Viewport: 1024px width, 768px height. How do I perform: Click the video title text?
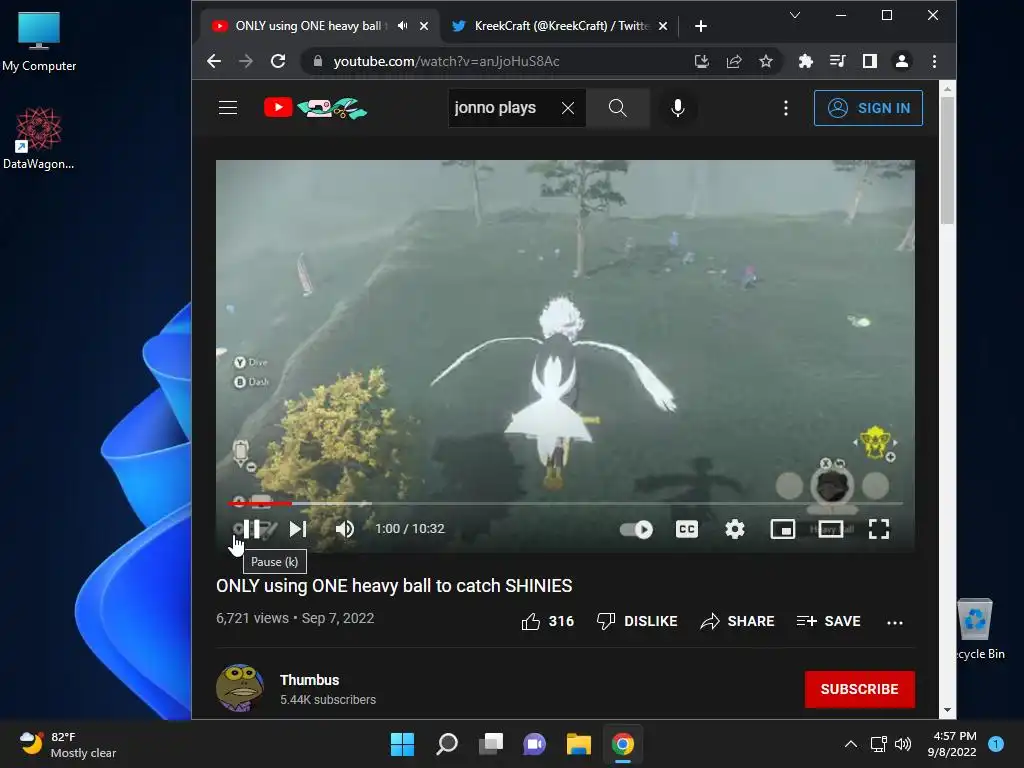pos(394,586)
